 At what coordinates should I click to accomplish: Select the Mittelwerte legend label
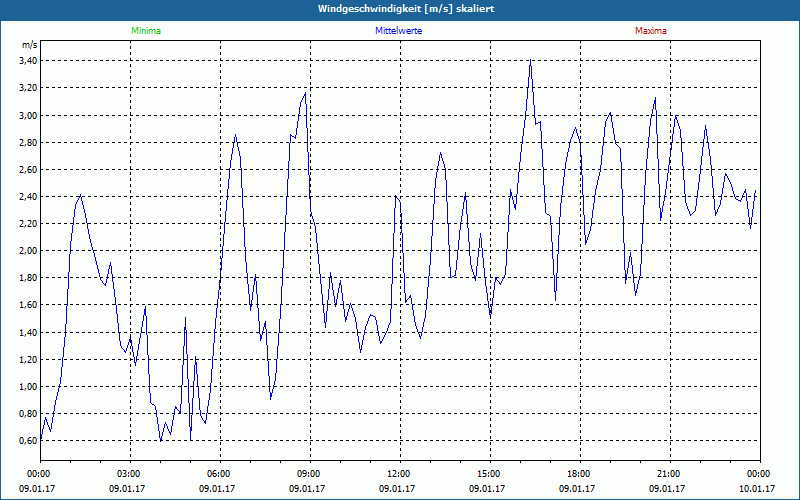[x=398, y=31]
